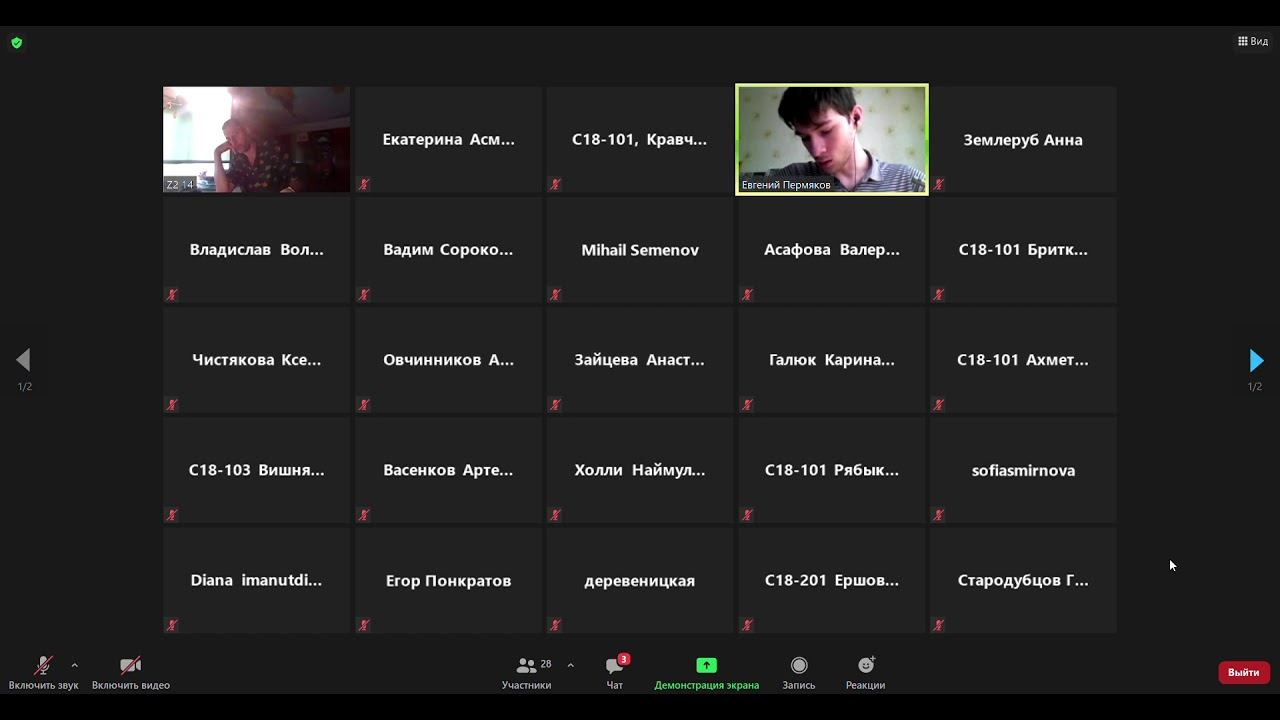Select participant name Холли Наймул...
This screenshot has height=720, width=1280.
coord(640,470)
